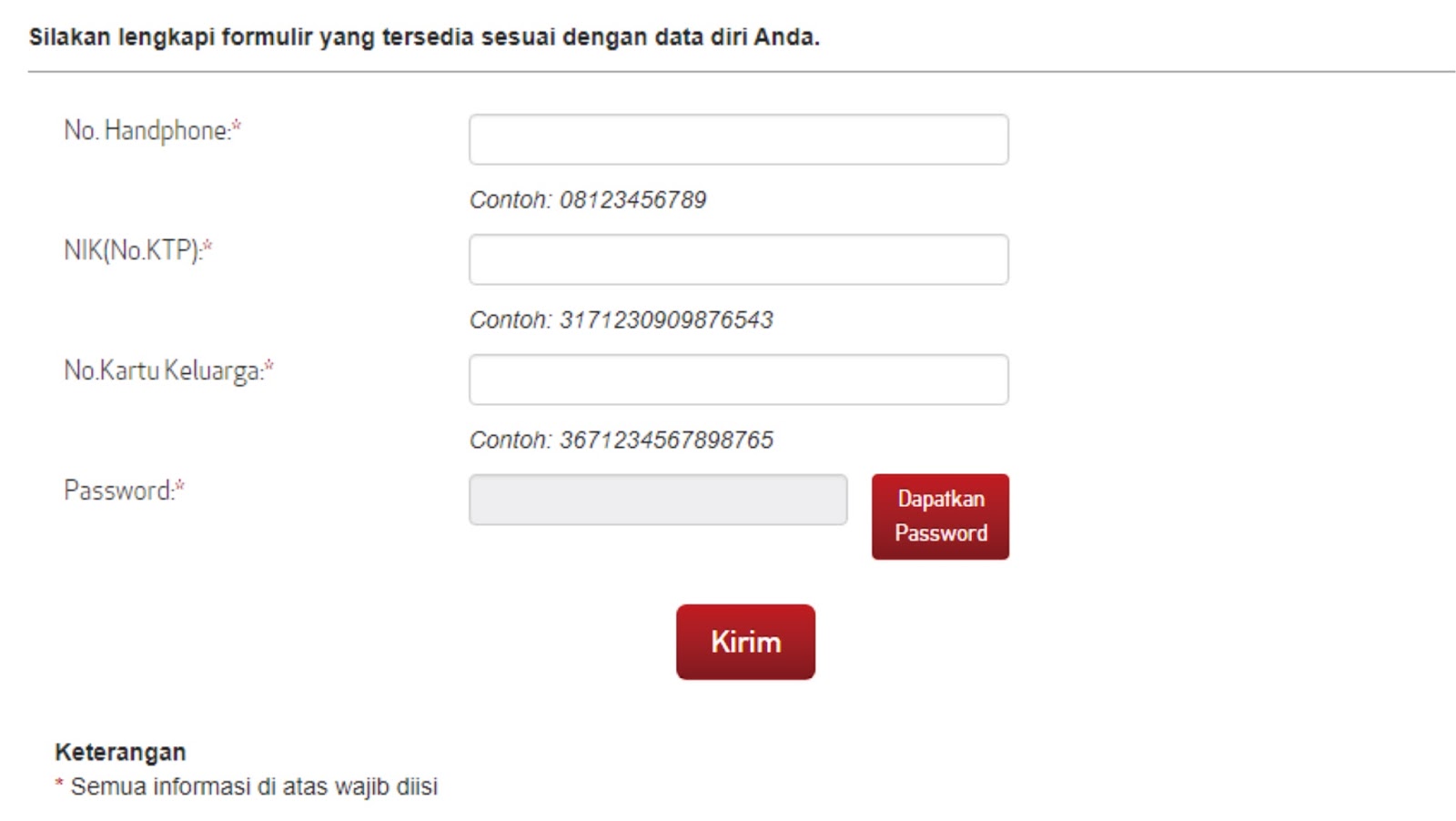Click the red asterisk beside No. Handphone
The width and height of the screenshot is (1456, 821).
237,126
